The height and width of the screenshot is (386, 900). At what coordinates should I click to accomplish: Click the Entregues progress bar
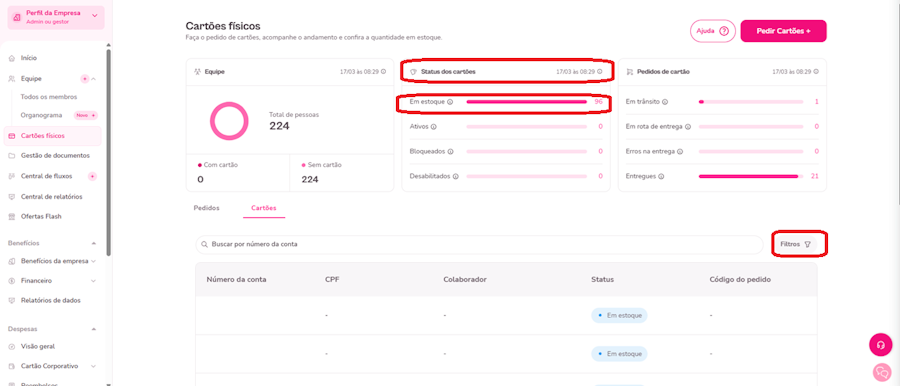751,176
